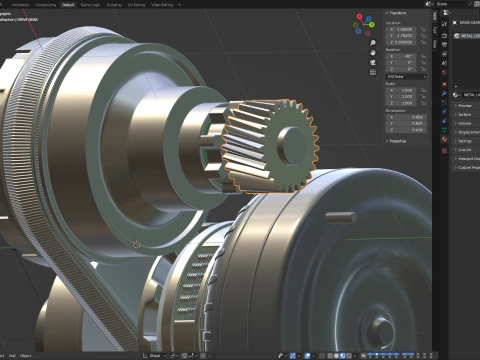This screenshot has height=360, width=480.
Task: Toggle viewport overlays button
Action: point(308,356)
